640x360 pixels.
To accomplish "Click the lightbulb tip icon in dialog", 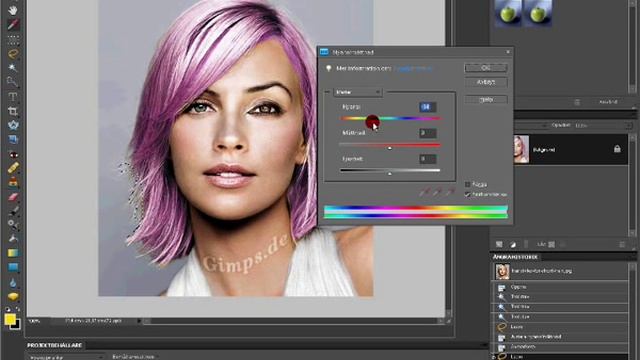I will [328, 68].
